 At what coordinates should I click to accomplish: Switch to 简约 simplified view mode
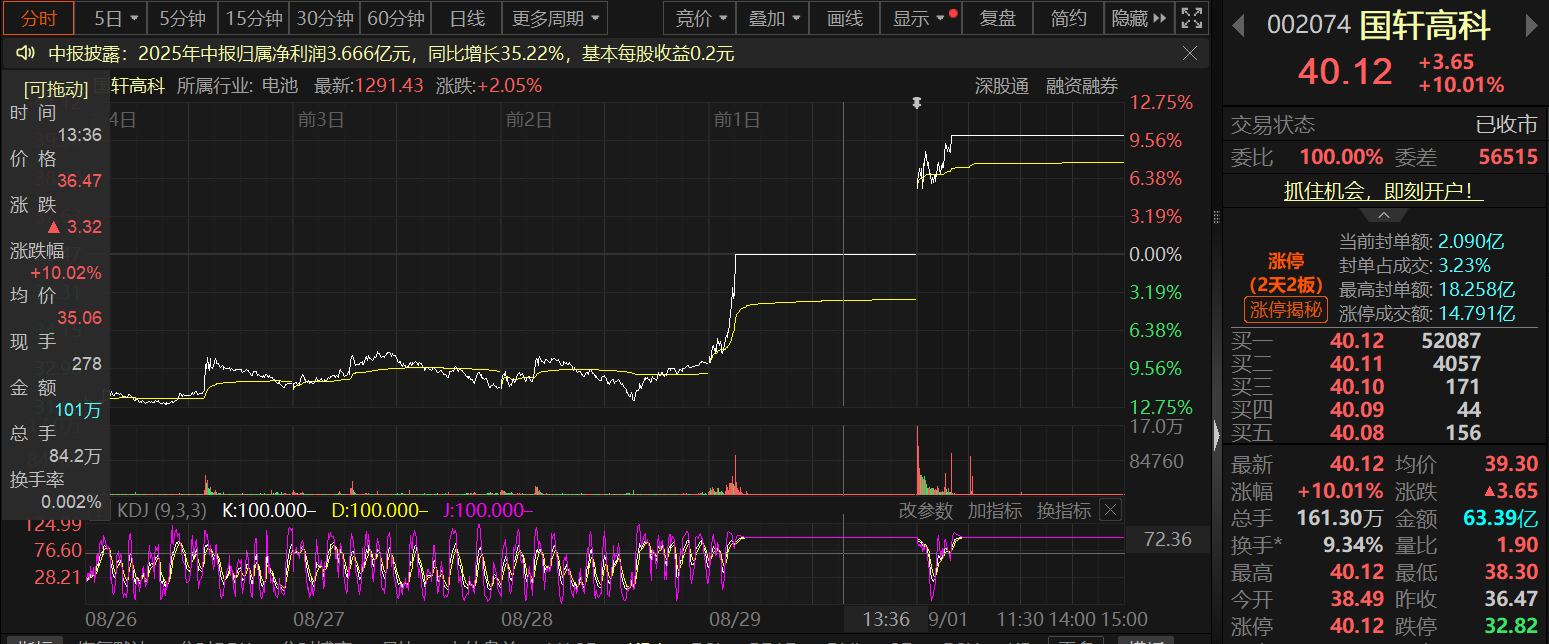[x=1068, y=18]
